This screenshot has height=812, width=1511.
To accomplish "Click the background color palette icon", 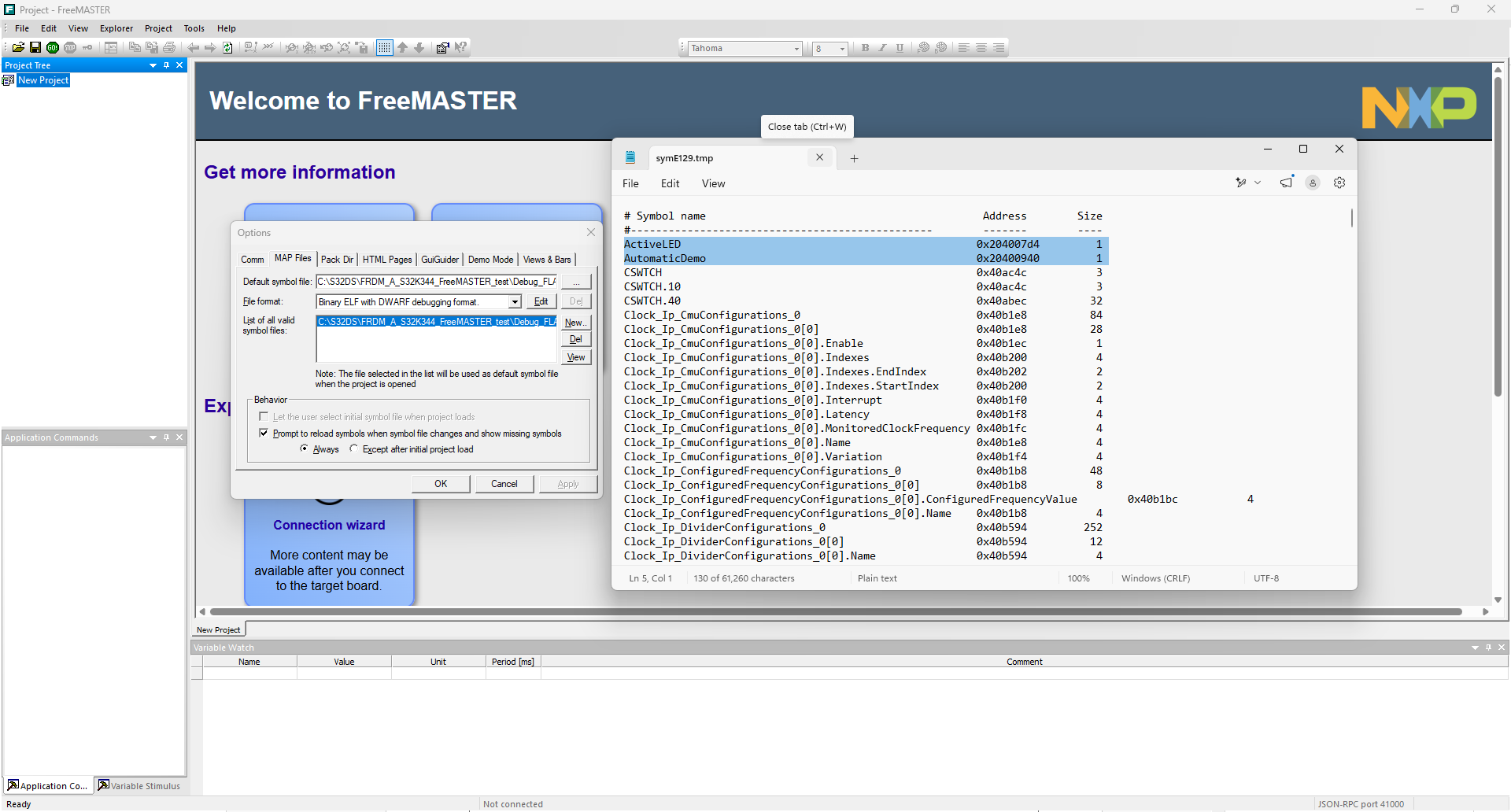I will tap(941, 48).
